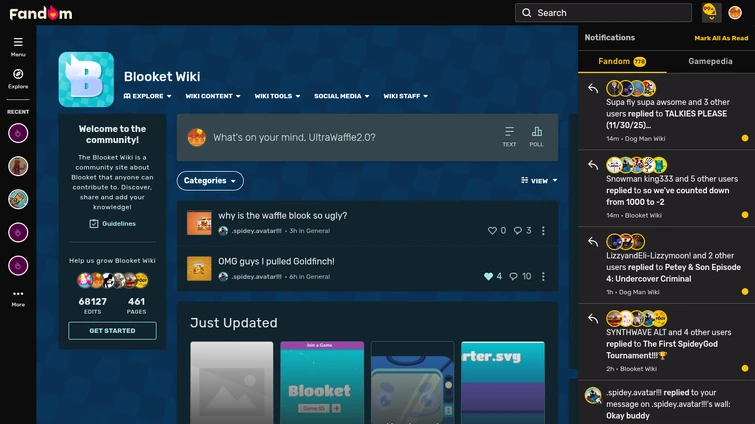Open the .spidey.avatar!!! 'Okay buddy' notification
The width and height of the screenshot is (755, 424).
tap(666, 403)
